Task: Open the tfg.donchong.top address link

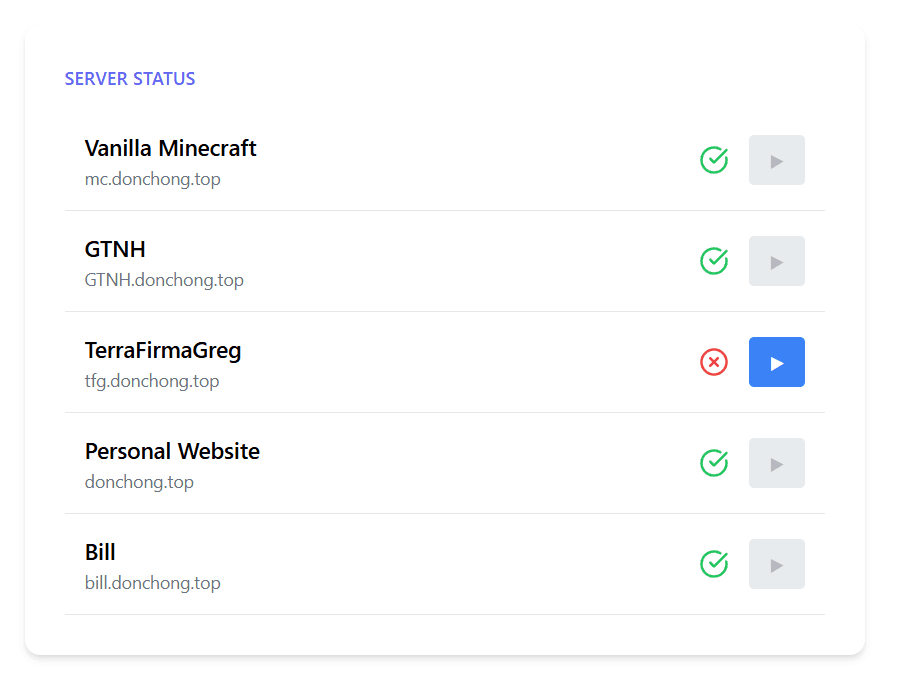Action: point(151,381)
